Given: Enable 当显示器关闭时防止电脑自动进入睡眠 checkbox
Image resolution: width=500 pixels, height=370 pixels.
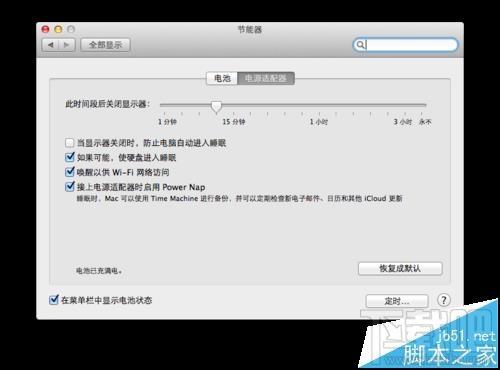Looking at the screenshot, I should pos(70,143).
